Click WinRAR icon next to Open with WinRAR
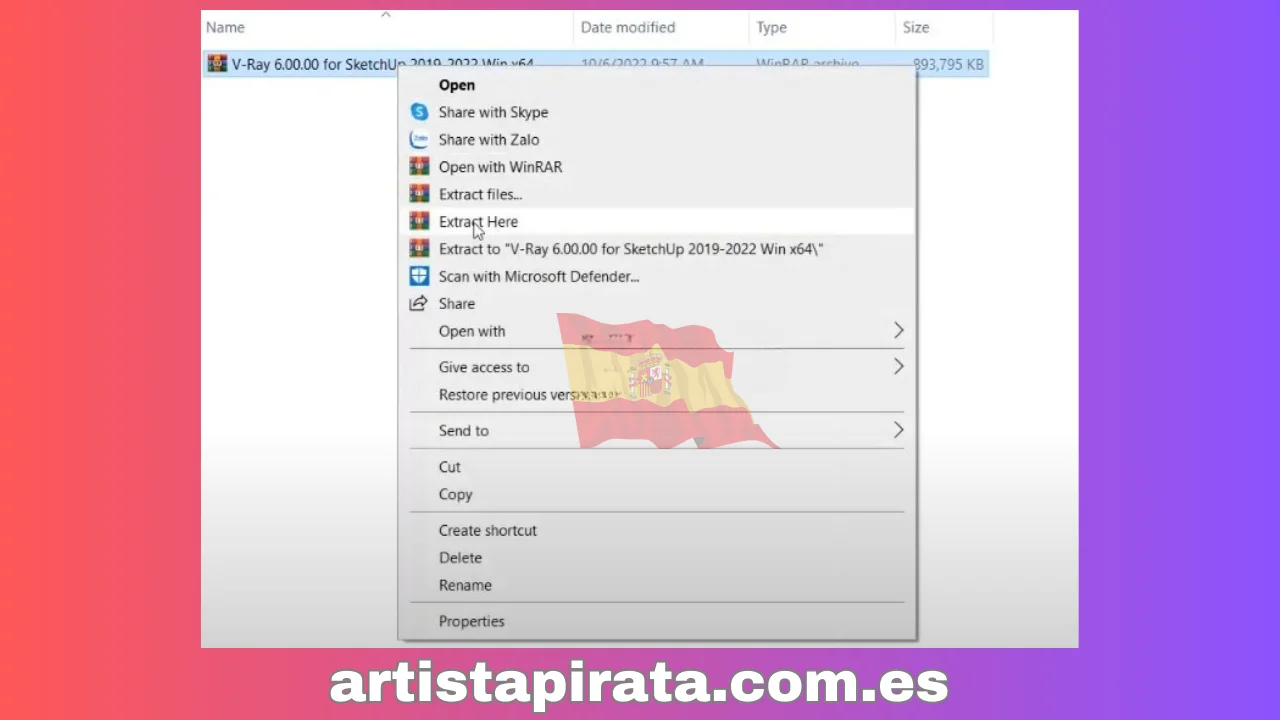Image resolution: width=1280 pixels, height=720 pixels. [419, 167]
